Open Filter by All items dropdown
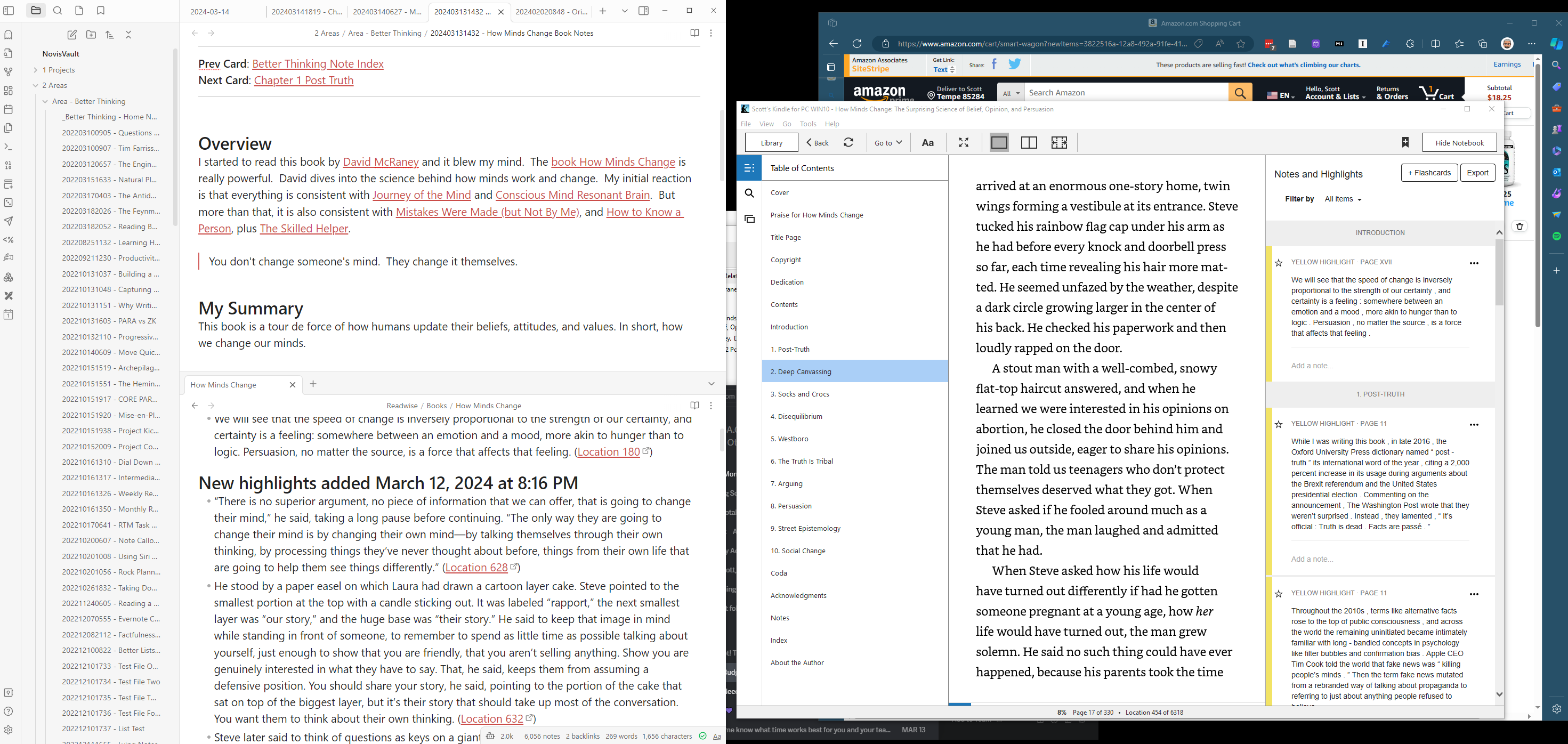Screen dimensions: 1568x744 coord(1343,199)
